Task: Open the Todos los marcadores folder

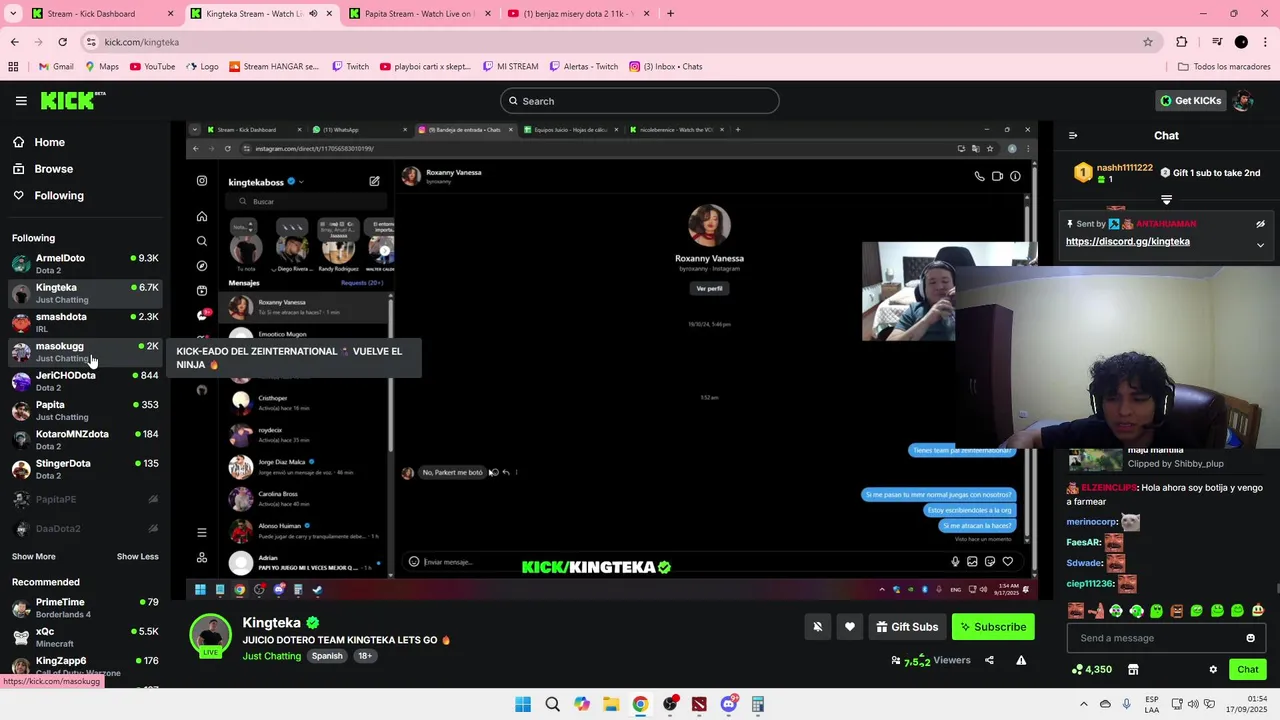Action: pyautogui.click(x=1224, y=67)
